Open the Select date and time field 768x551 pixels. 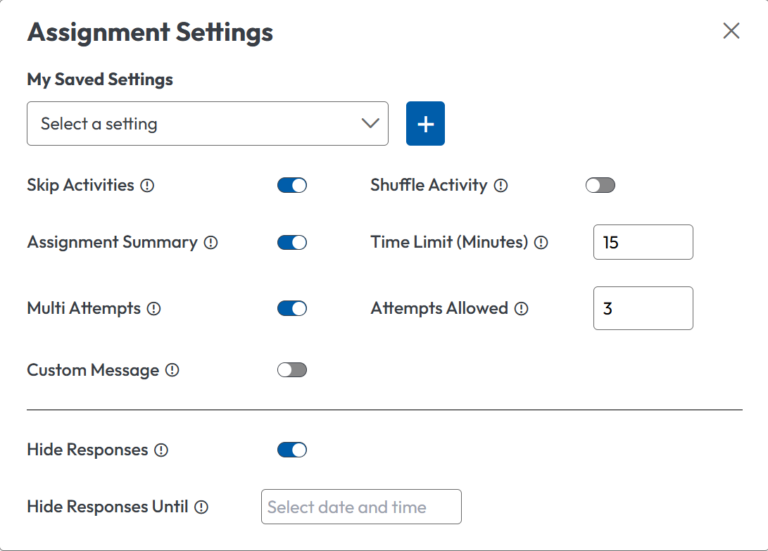pos(361,507)
